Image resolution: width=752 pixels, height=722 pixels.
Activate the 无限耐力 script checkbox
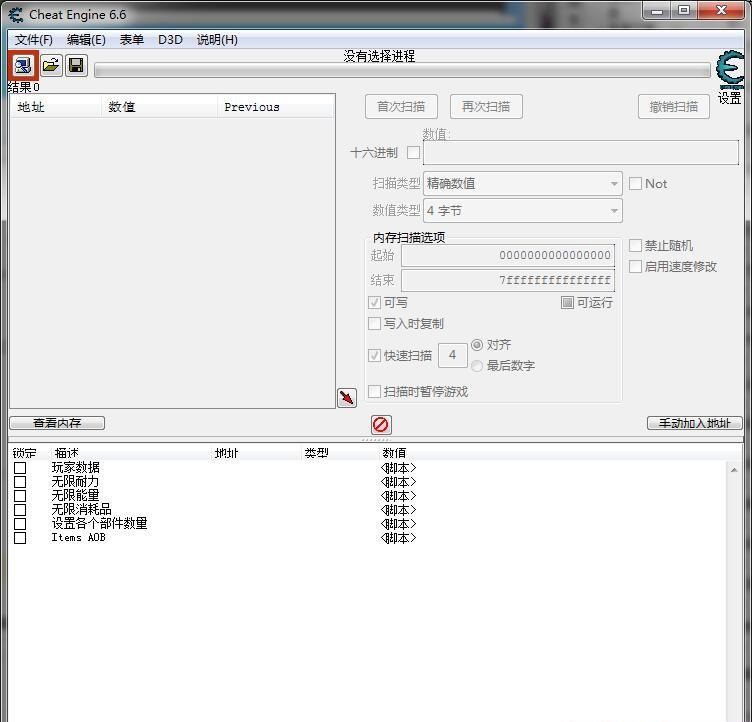coord(20,482)
